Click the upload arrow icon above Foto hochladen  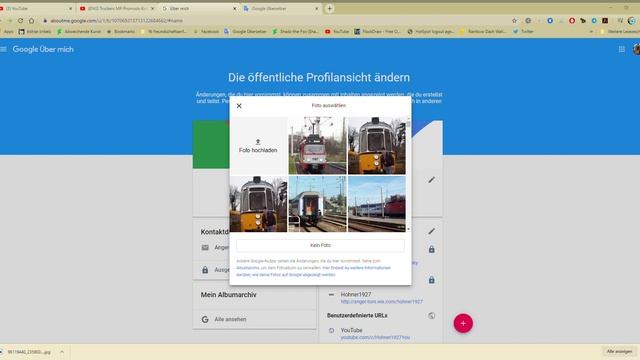pyautogui.click(x=258, y=142)
